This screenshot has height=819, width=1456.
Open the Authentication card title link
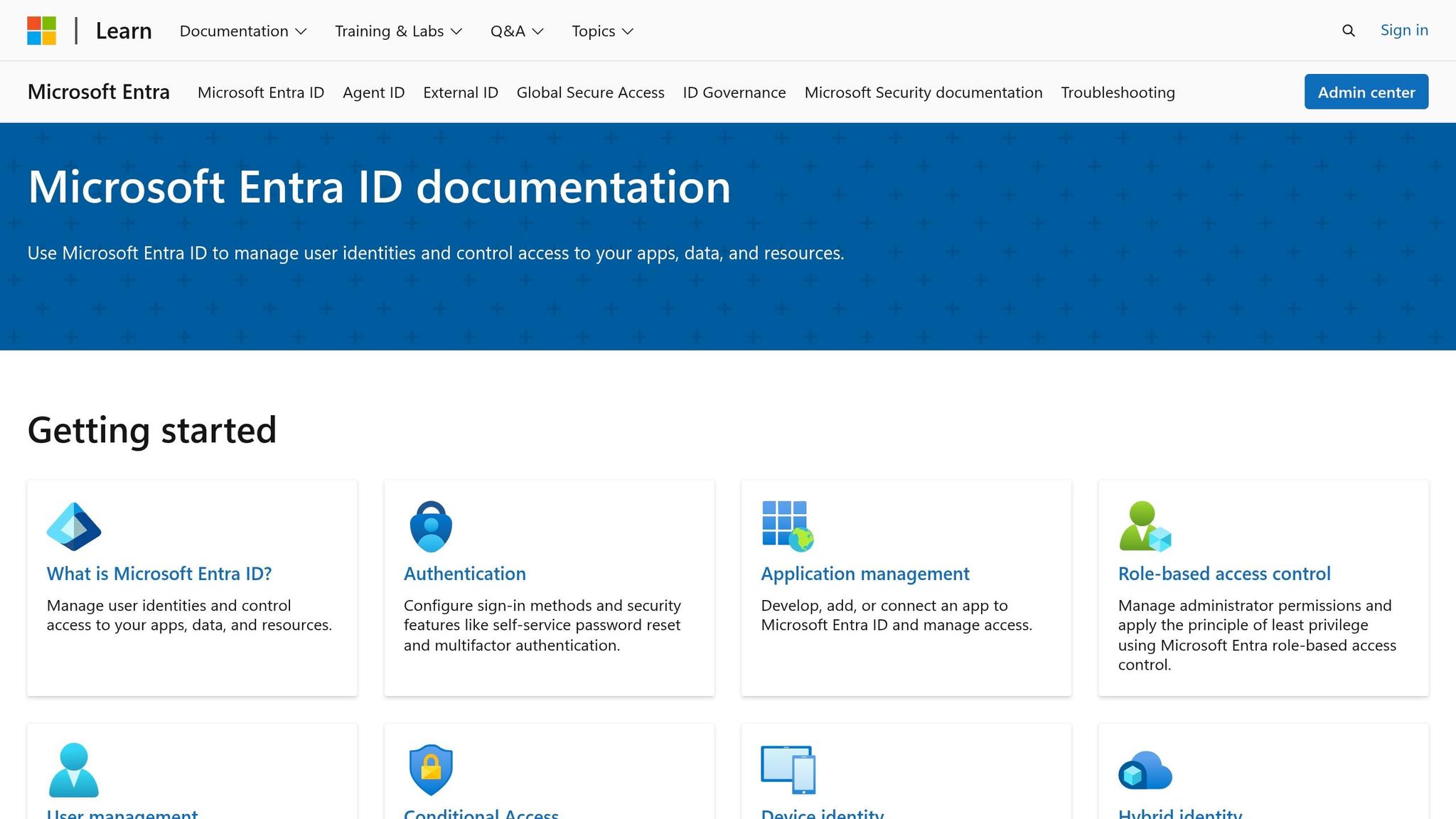(465, 574)
